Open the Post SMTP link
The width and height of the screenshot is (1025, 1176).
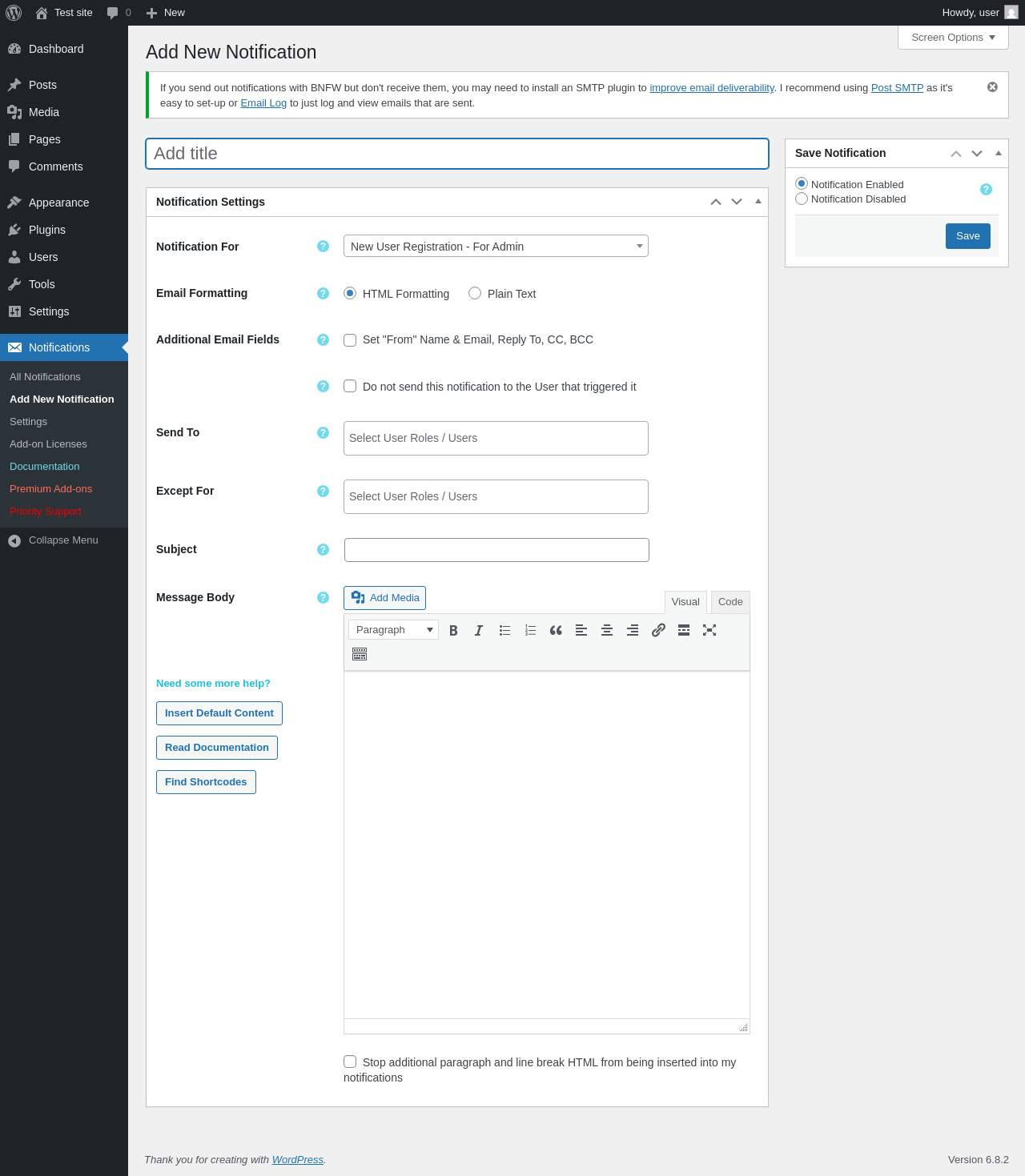click(x=897, y=88)
